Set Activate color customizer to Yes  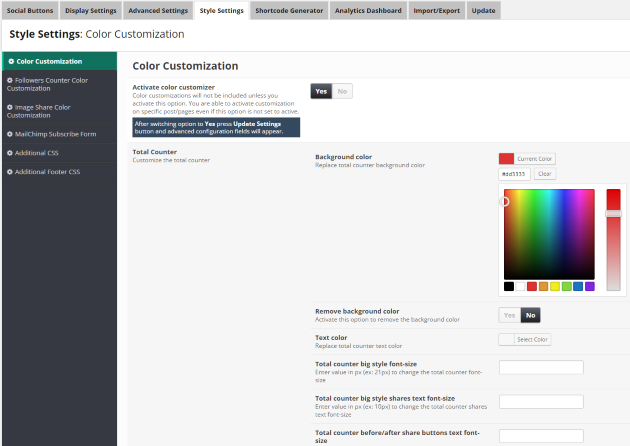321,91
